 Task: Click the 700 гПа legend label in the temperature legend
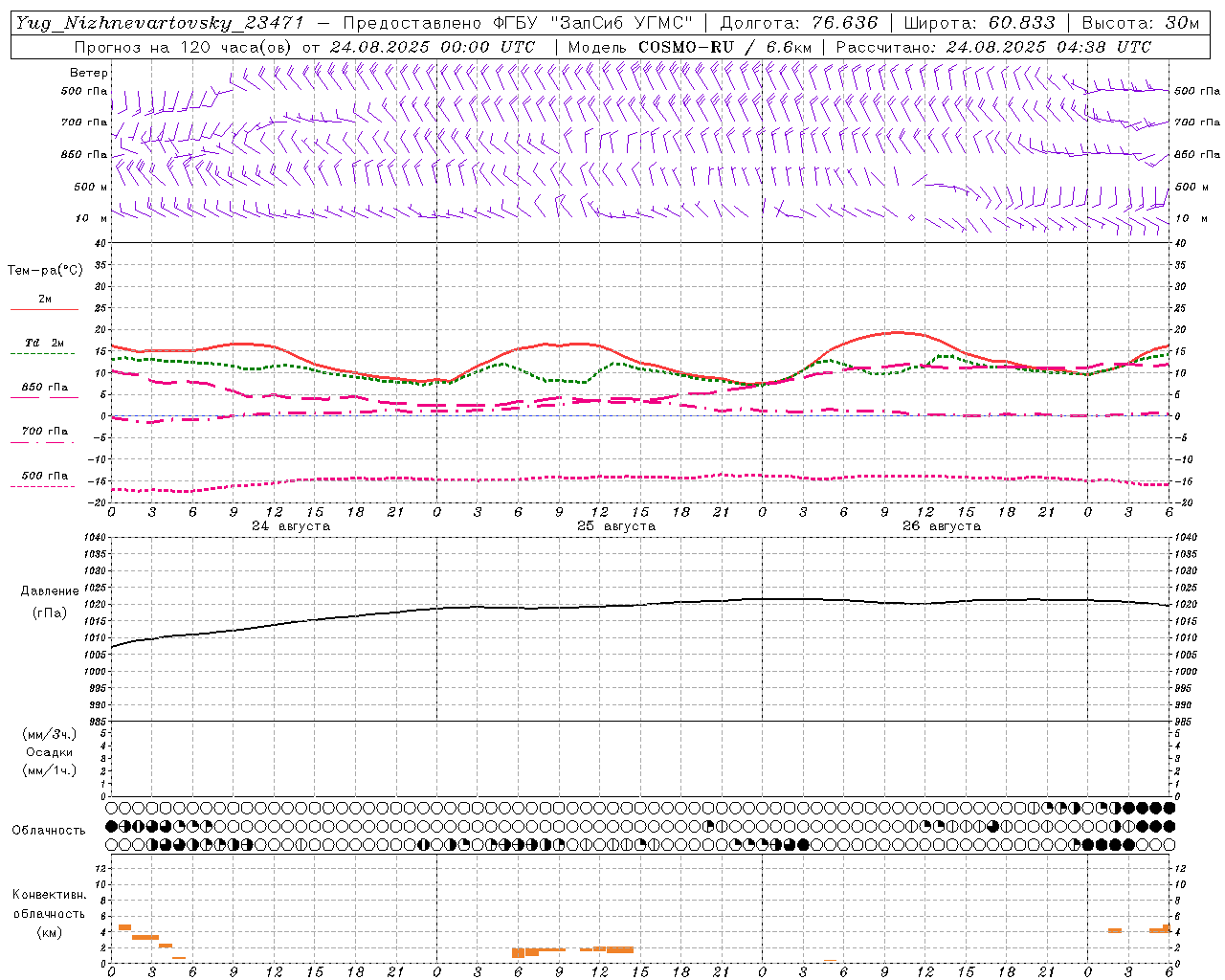tap(45, 432)
